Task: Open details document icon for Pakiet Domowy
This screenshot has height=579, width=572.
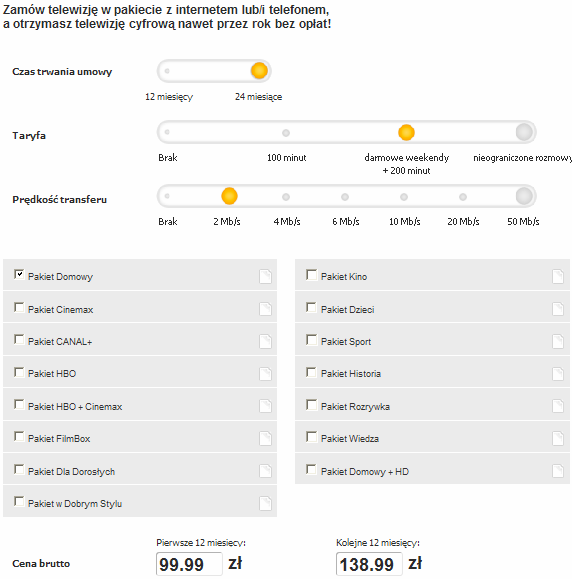Action: 265,276
